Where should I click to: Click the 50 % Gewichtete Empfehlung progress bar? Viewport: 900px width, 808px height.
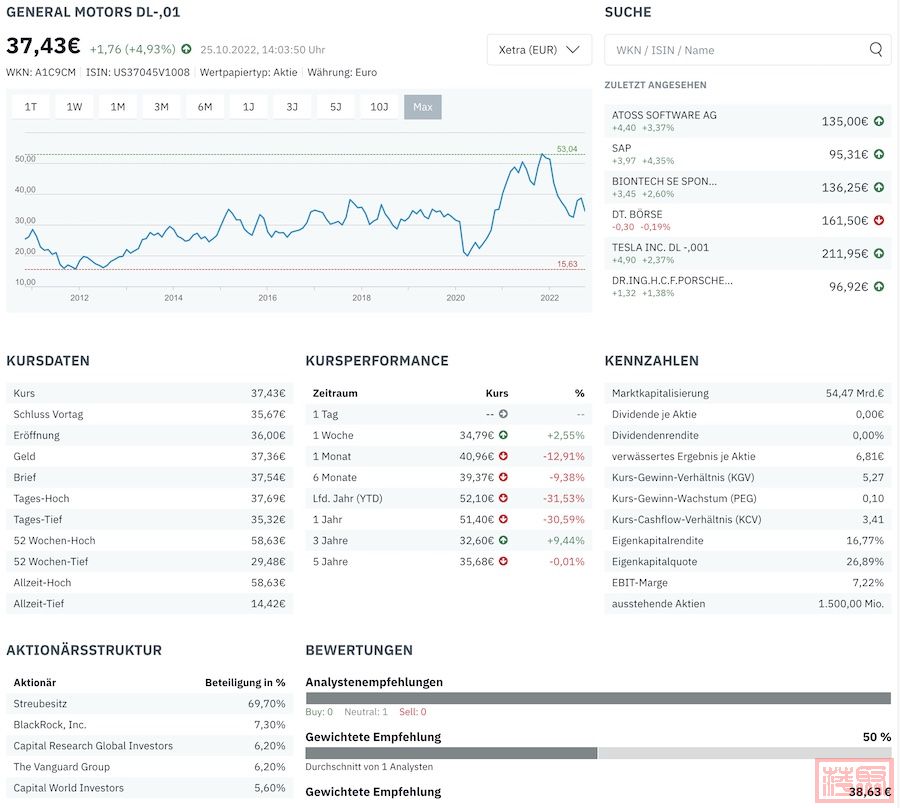(598, 753)
